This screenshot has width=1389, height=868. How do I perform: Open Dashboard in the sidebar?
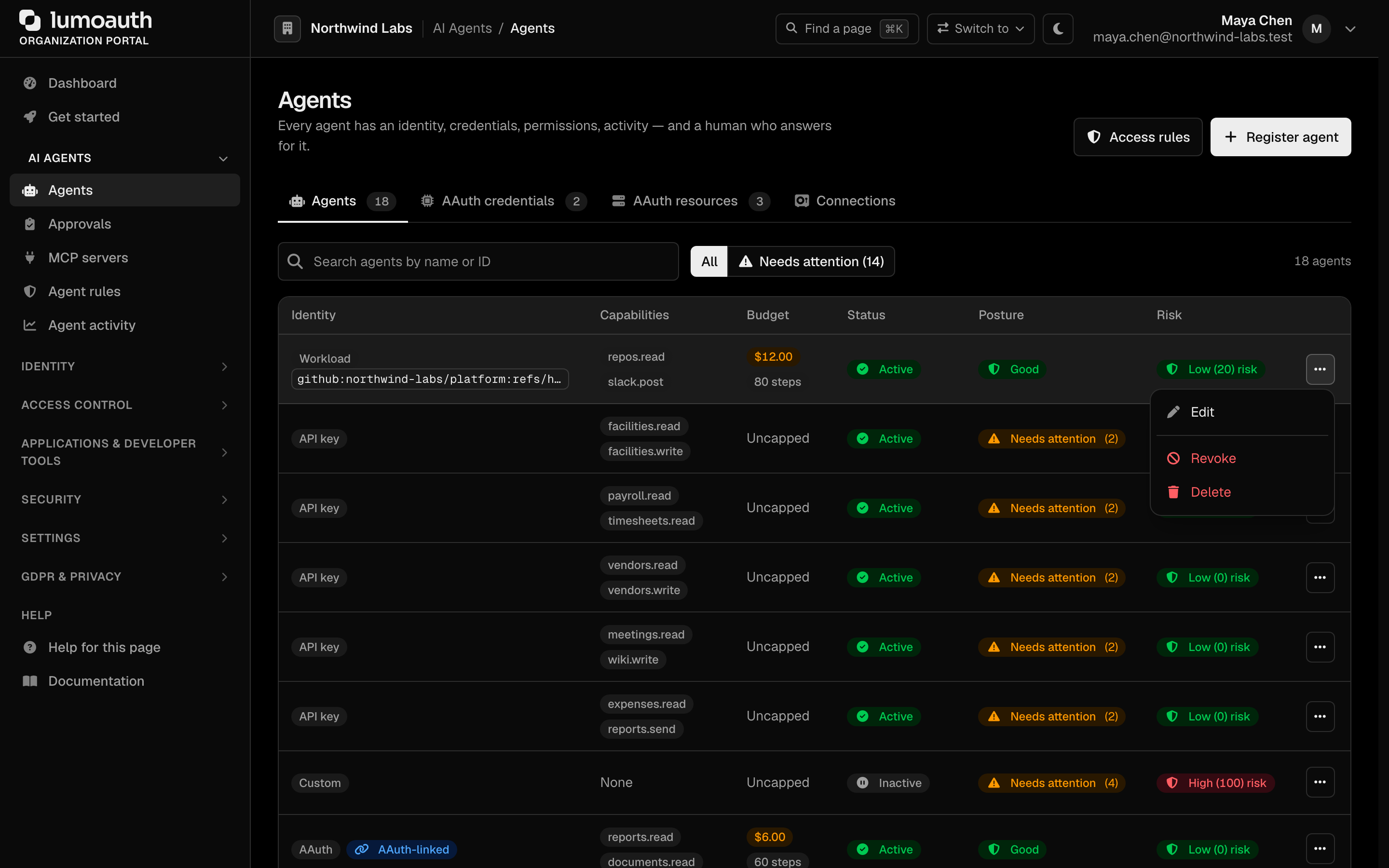[124, 83]
